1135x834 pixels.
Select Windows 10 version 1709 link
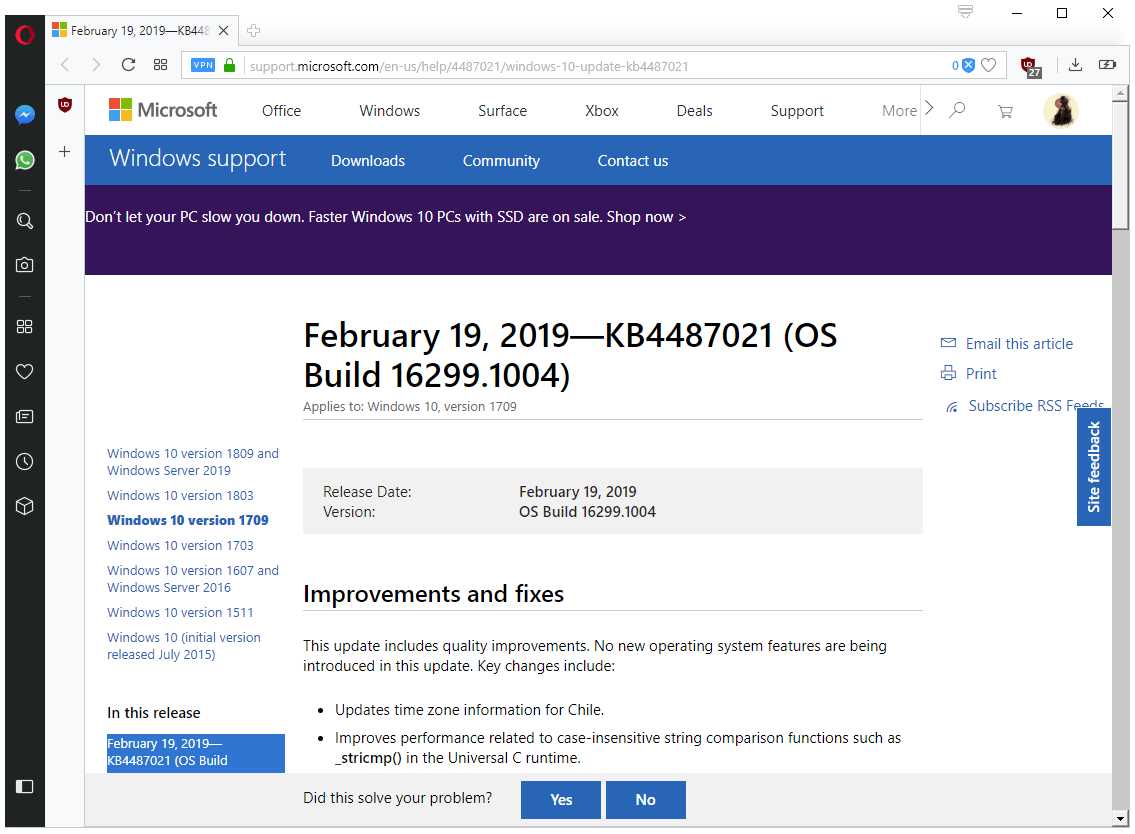click(187, 521)
